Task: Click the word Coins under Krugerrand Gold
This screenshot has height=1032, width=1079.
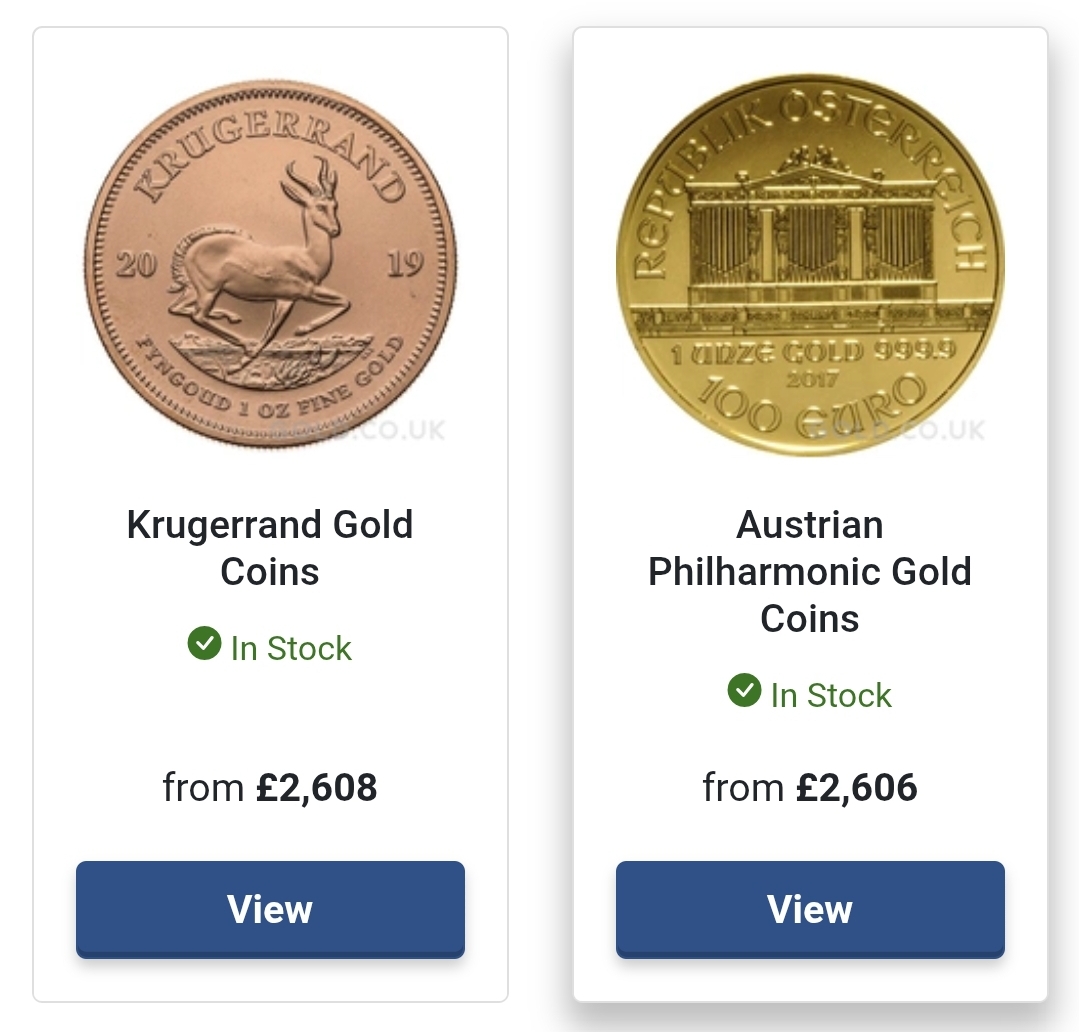Action: tap(270, 572)
